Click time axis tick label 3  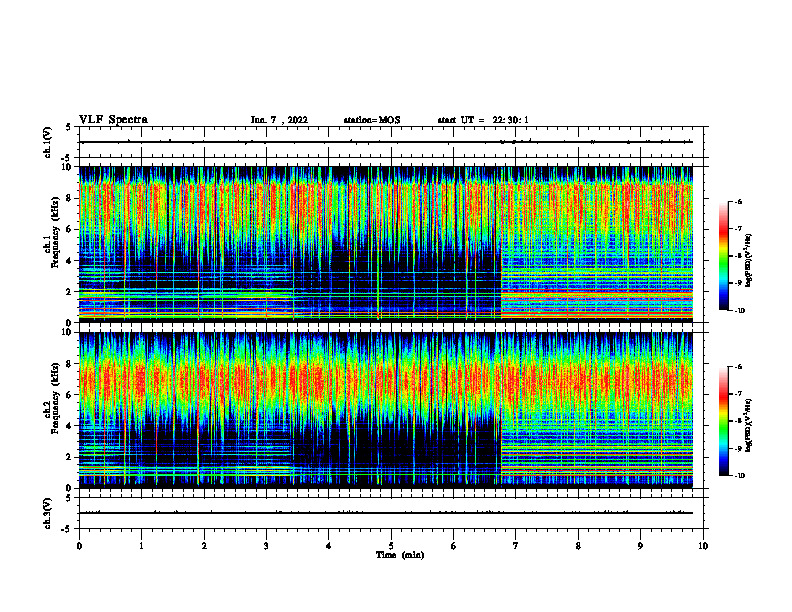(x=266, y=546)
